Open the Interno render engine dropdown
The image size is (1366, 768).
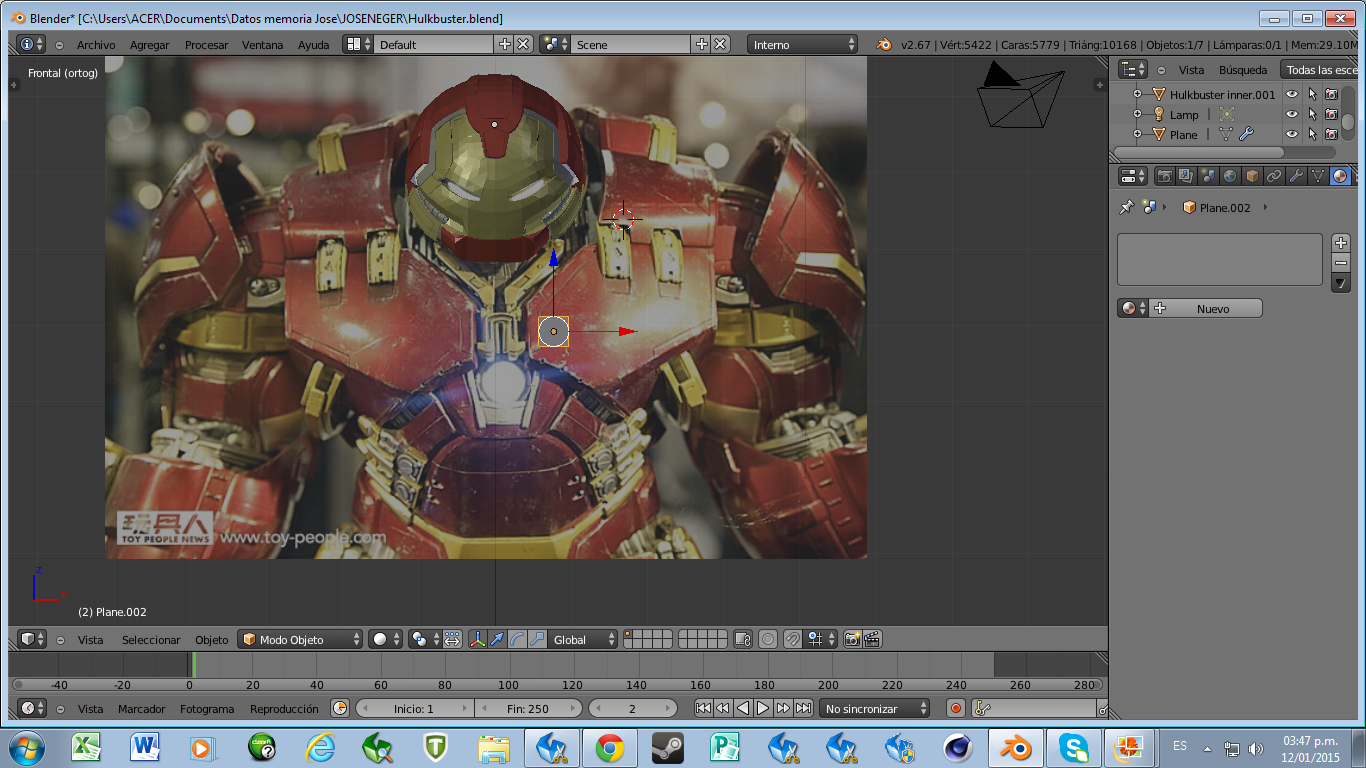(x=804, y=44)
